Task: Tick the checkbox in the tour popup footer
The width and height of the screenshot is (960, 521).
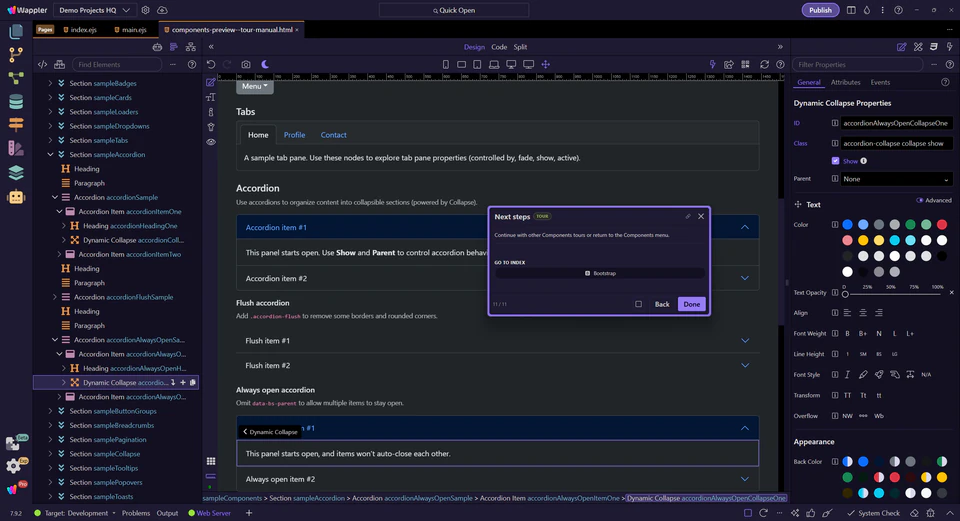Action: [639, 304]
